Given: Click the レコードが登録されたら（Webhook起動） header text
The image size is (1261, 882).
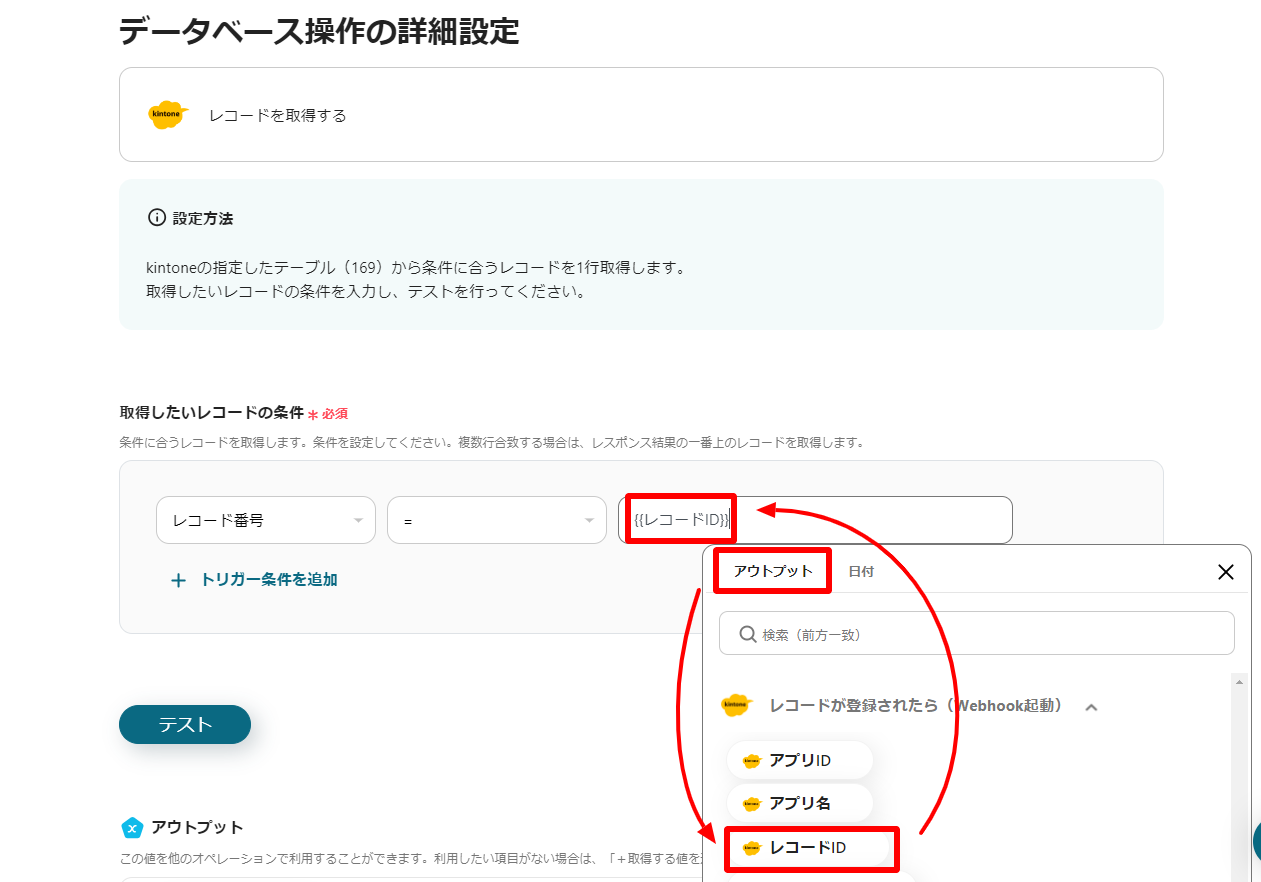Looking at the screenshot, I should point(916,705).
